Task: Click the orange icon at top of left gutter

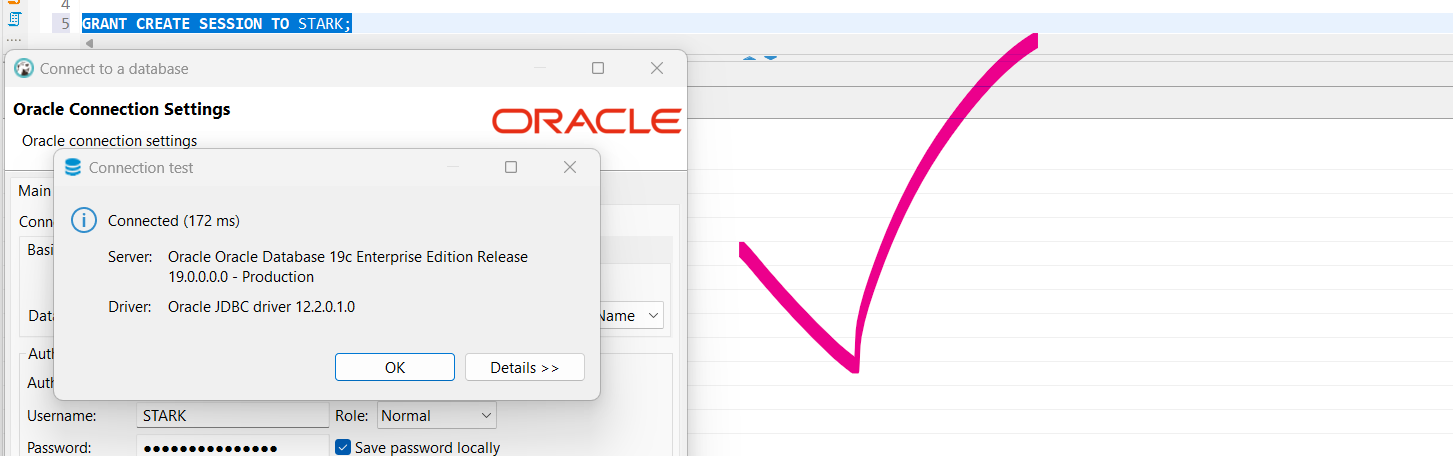Action: pyautogui.click(x=14, y=3)
